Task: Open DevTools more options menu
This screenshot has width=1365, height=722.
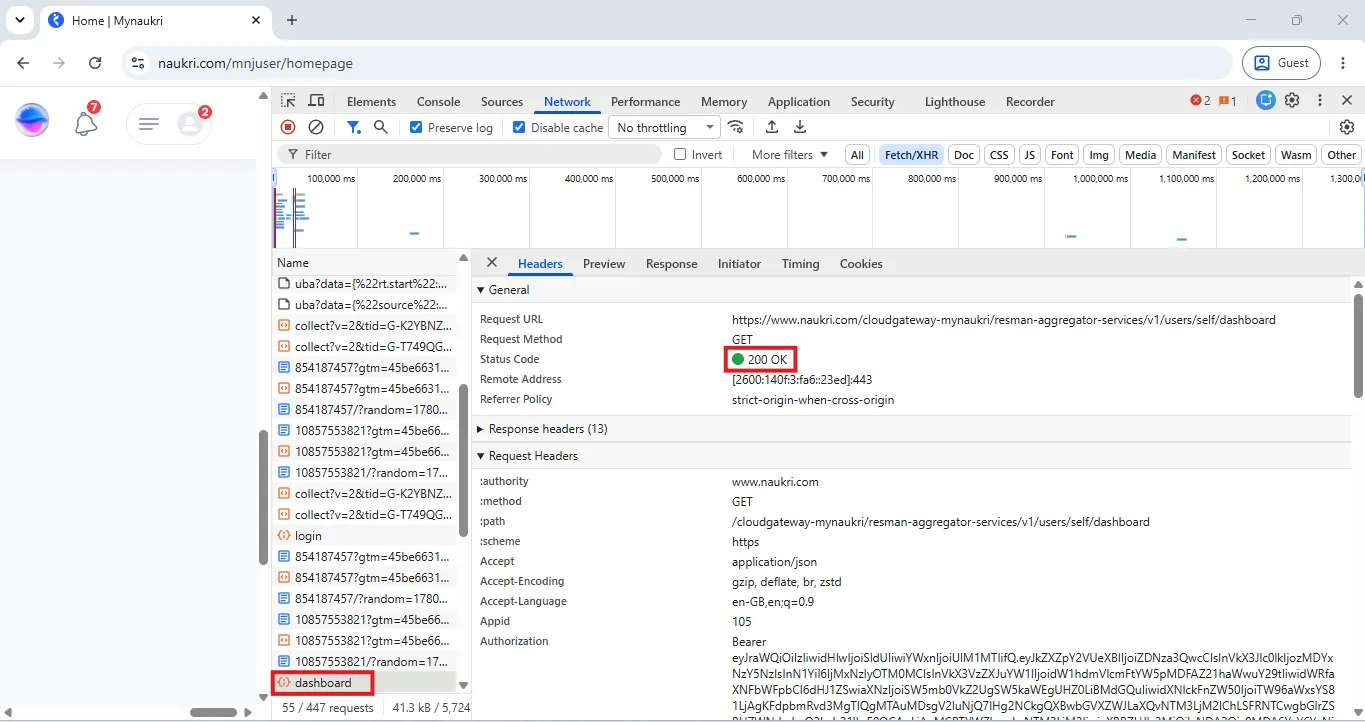Action: [x=1320, y=101]
